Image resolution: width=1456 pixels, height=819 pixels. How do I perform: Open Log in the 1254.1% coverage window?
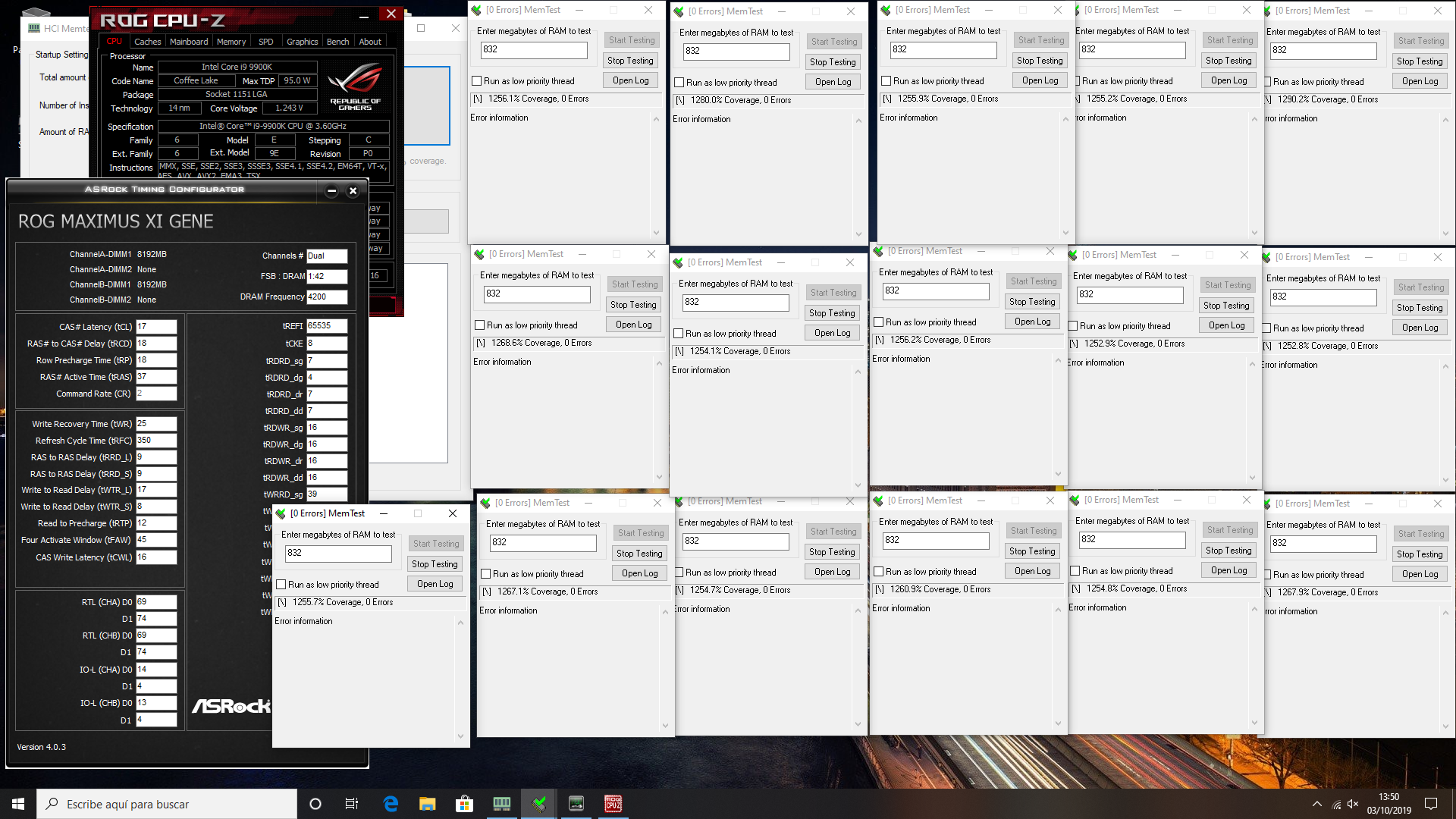pos(832,333)
